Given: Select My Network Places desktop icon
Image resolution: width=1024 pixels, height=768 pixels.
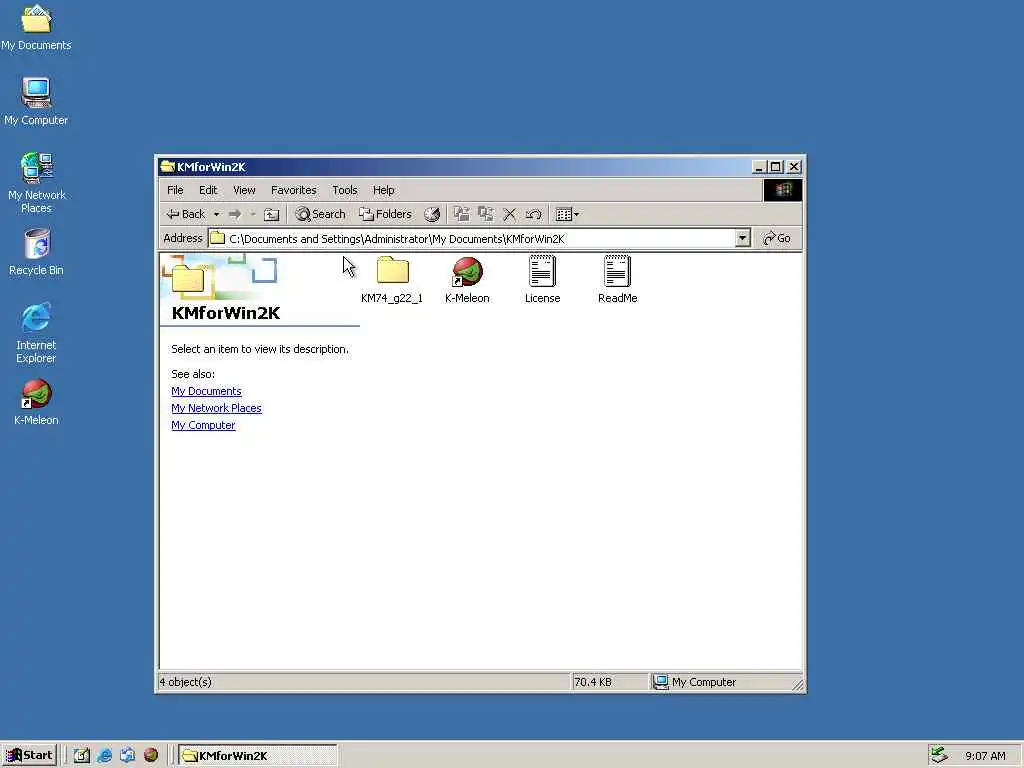Looking at the screenshot, I should (36, 183).
